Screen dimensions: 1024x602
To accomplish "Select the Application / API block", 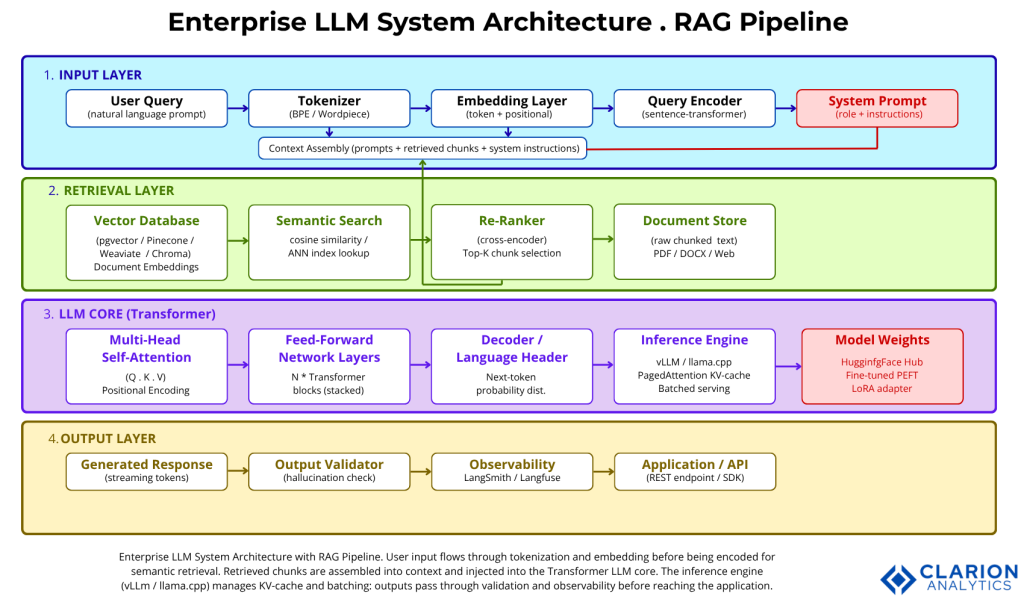I will 694,471.
